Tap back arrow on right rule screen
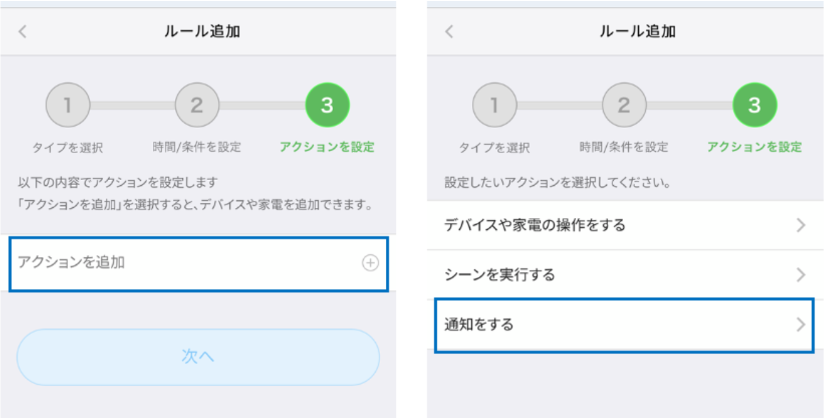Screen dimensions: 824x418 tap(449, 31)
